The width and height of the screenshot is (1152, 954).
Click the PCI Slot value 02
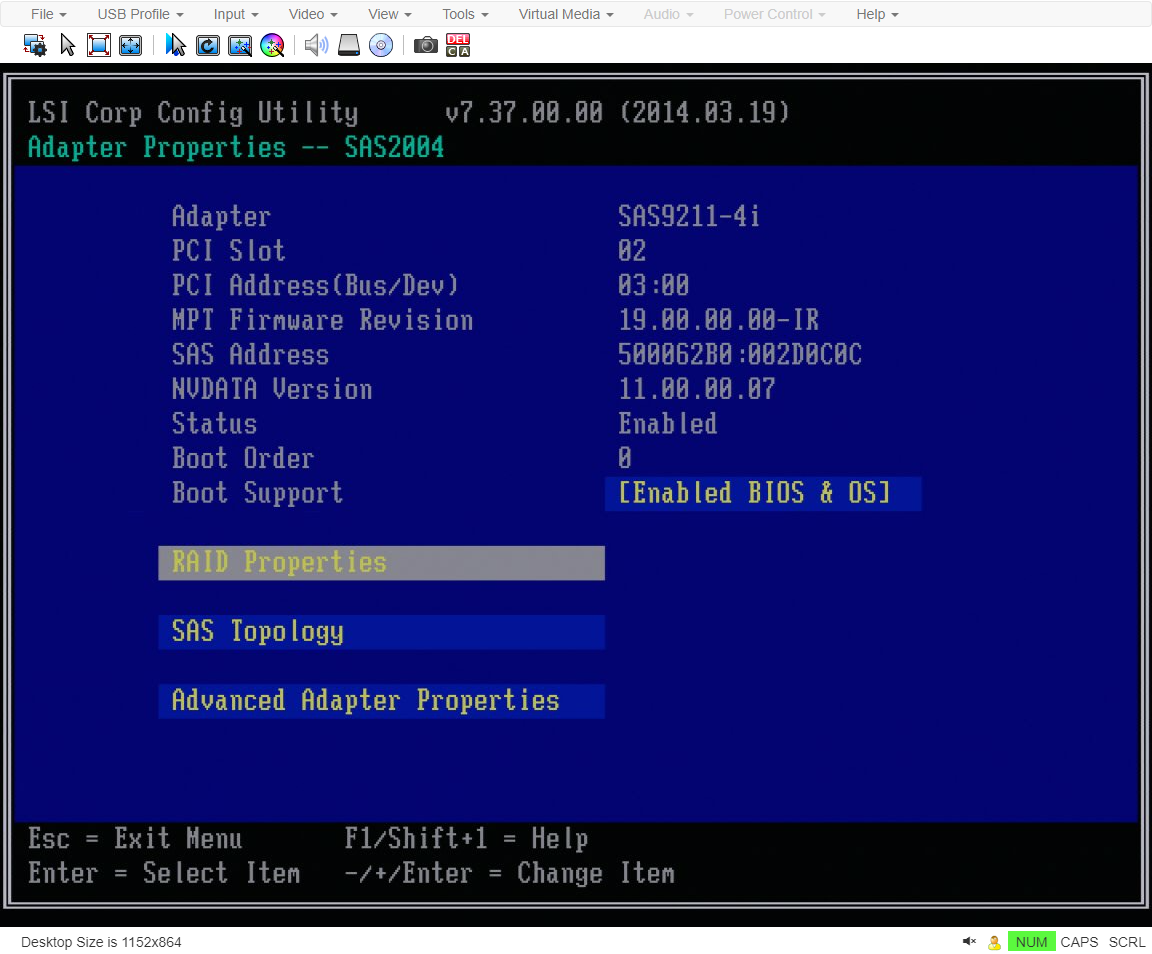click(632, 251)
